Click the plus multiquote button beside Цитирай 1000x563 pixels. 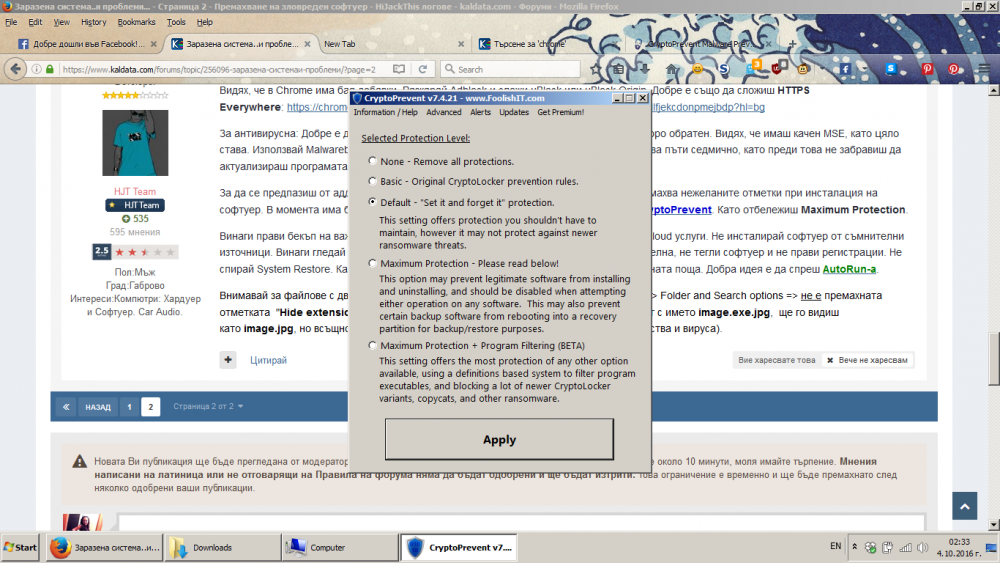(x=228, y=360)
